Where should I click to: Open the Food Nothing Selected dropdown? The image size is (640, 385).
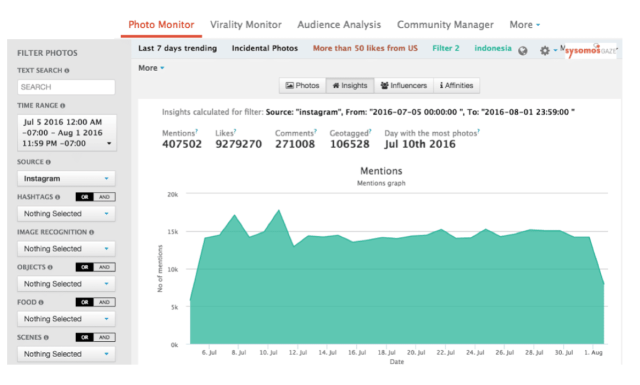point(66,319)
